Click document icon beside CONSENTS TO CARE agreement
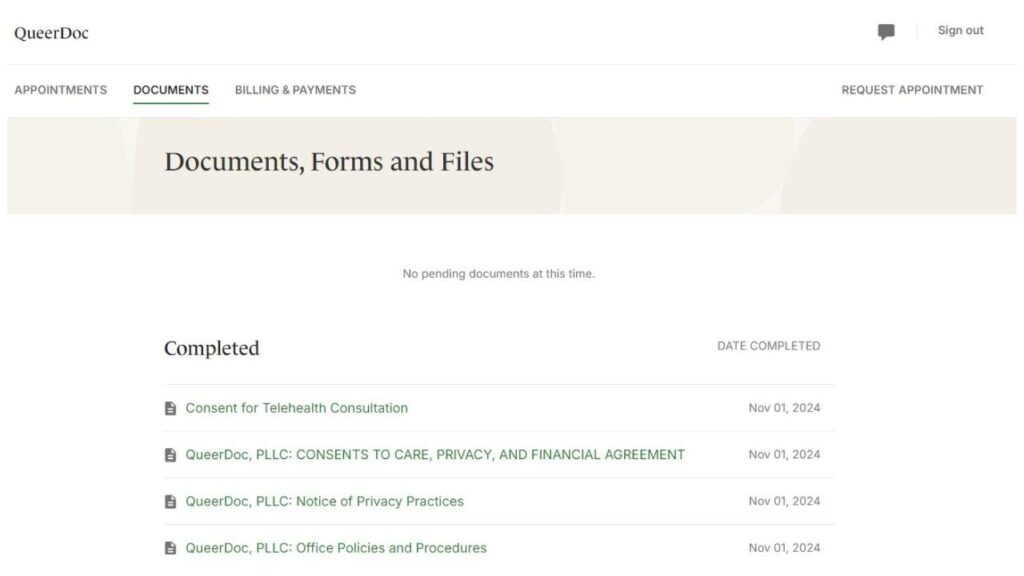 pos(170,455)
